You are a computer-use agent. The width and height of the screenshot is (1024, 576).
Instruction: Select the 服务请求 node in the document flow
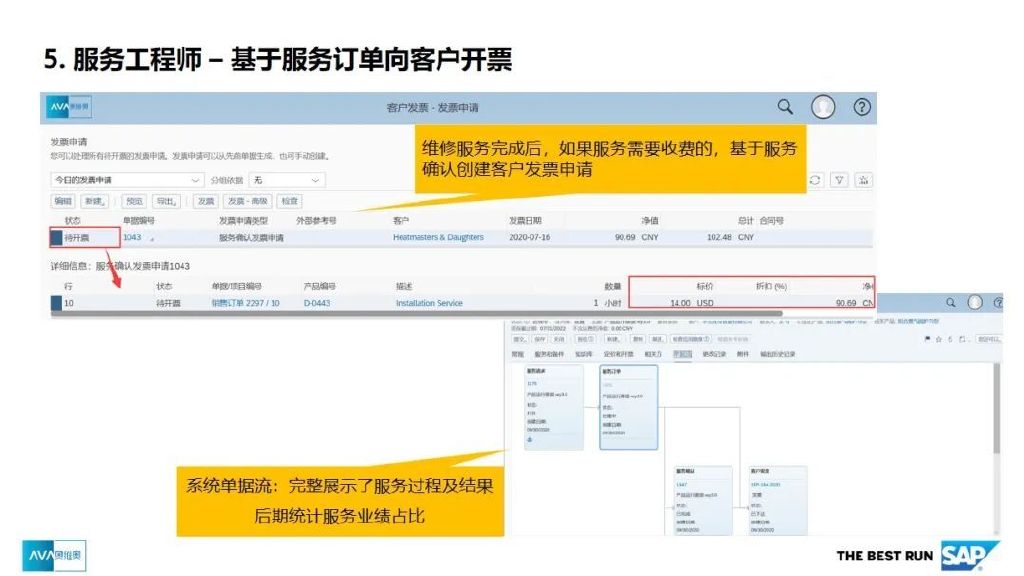554,407
